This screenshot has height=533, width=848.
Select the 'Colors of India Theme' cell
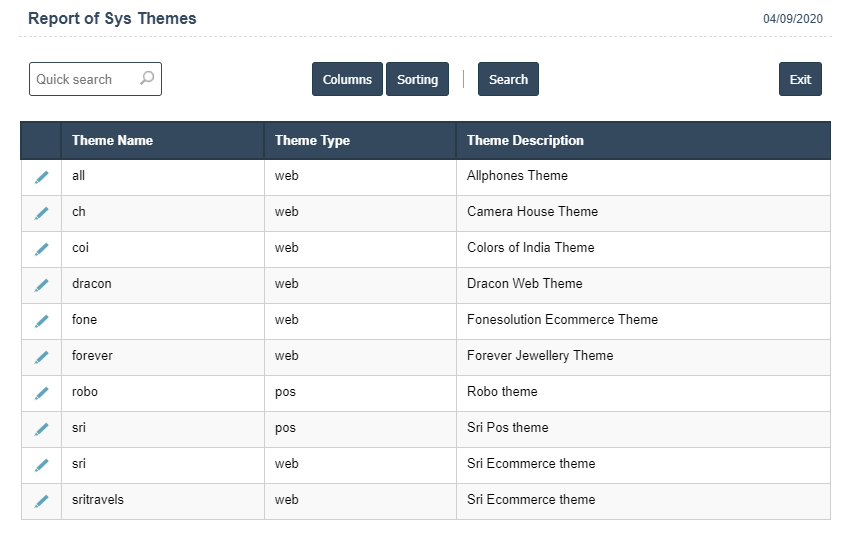530,248
